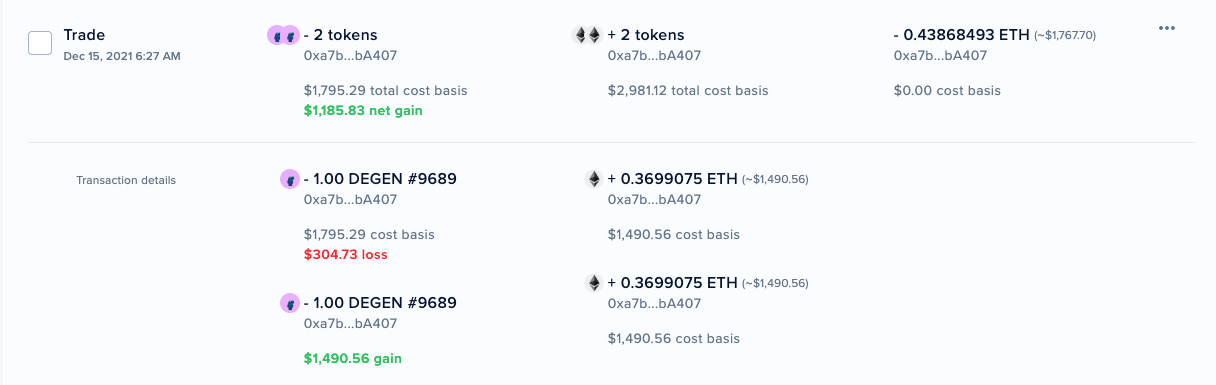The width and height of the screenshot is (1216, 385).
Task: Click the DEGEN double-token icon beside '- 2 tokens'
Action: coord(283,35)
